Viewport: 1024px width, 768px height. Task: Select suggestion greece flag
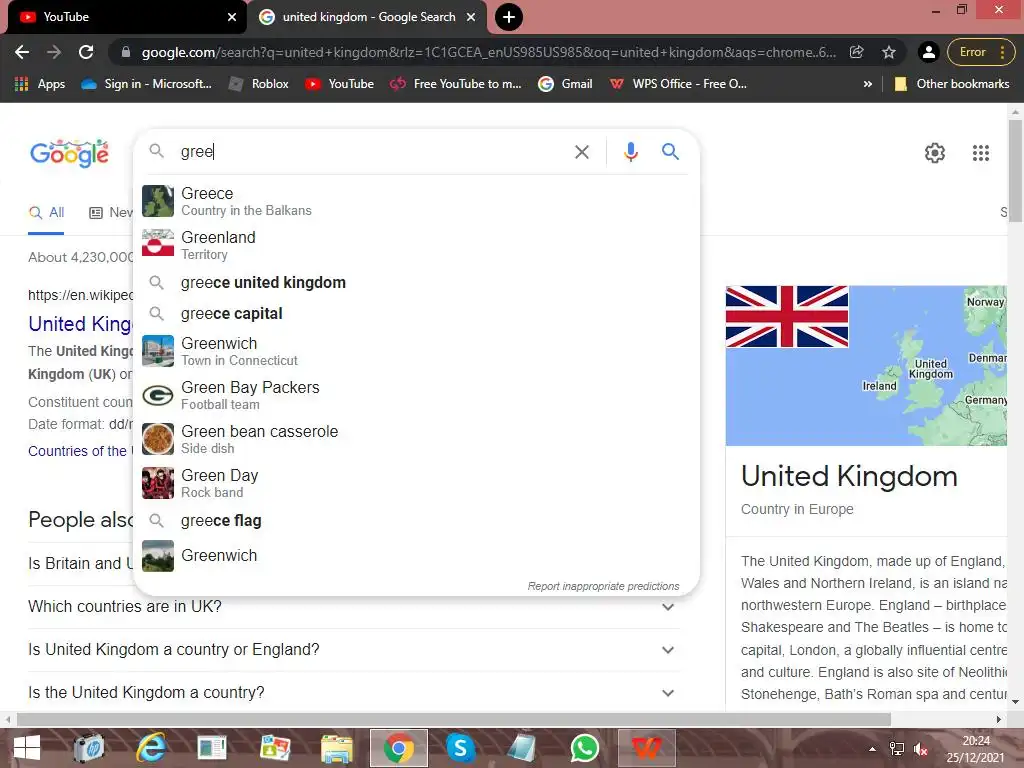tap(416, 520)
